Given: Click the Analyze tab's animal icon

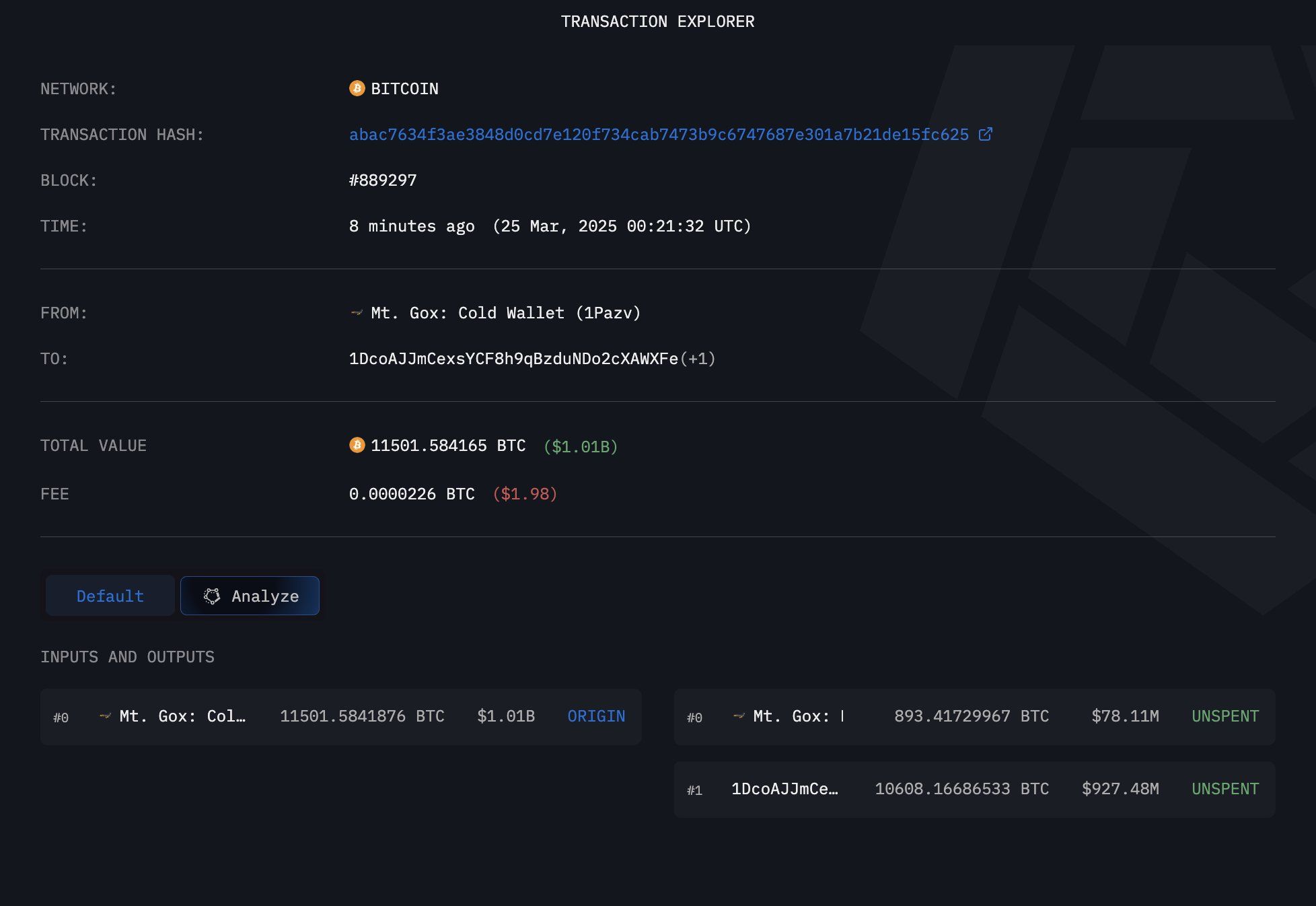Looking at the screenshot, I should point(212,596).
